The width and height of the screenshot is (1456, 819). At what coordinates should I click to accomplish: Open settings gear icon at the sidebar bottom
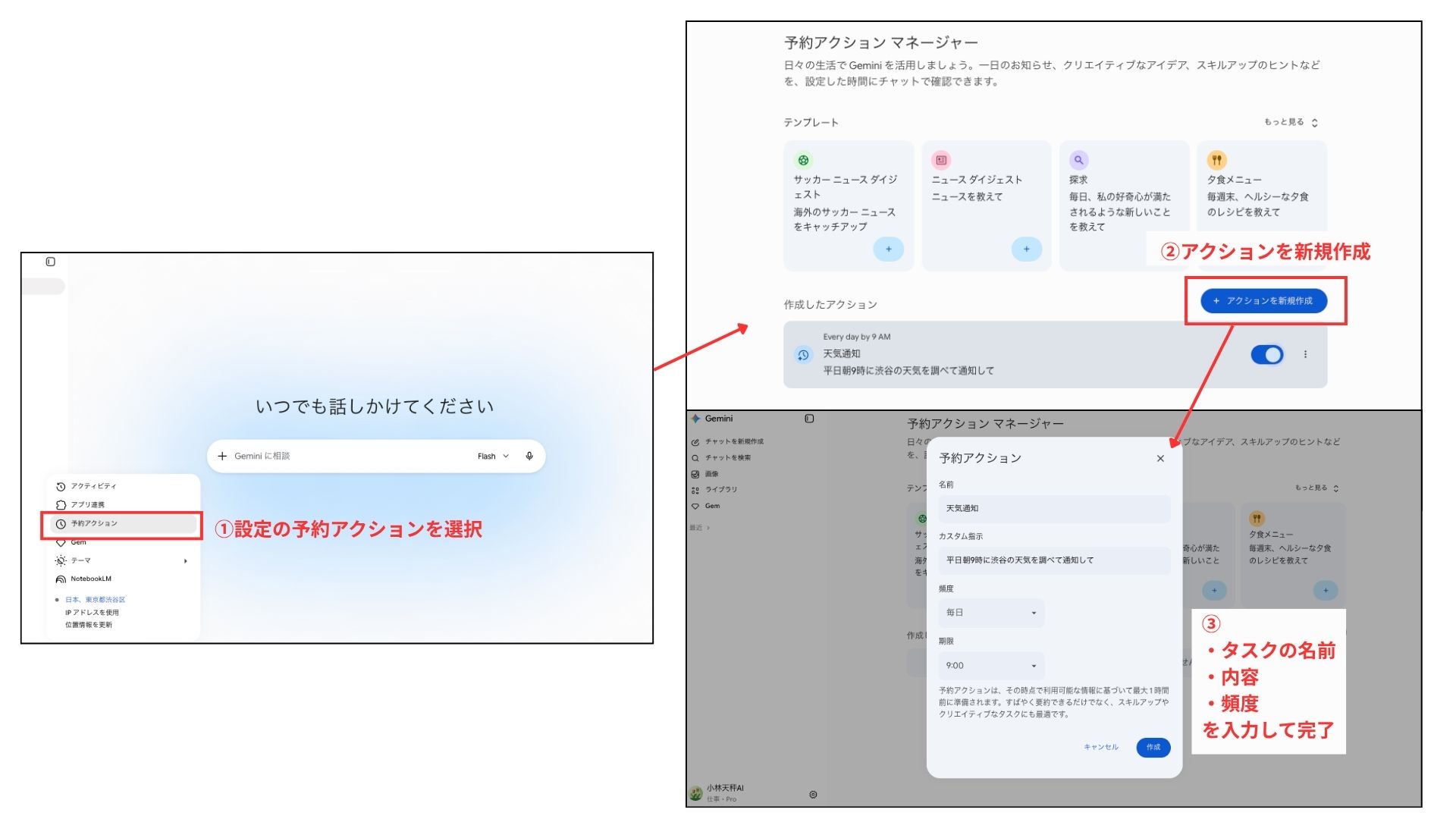[813, 795]
